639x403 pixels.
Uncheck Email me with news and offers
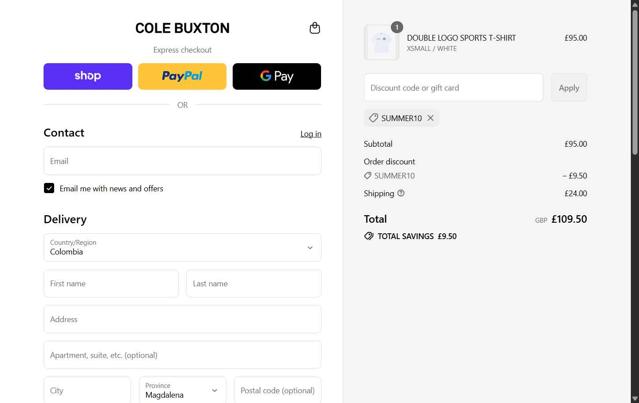(x=49, y=188)
